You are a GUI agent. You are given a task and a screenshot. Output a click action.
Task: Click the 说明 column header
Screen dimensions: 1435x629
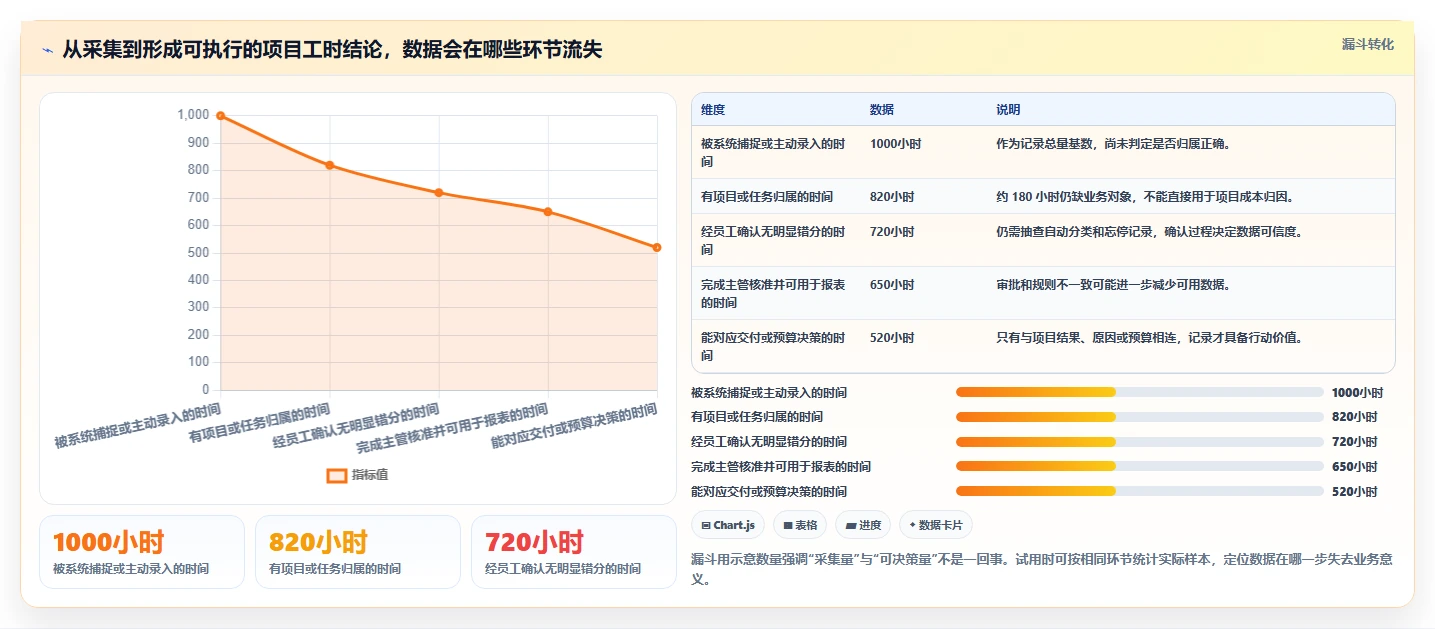coord(1008,109)
